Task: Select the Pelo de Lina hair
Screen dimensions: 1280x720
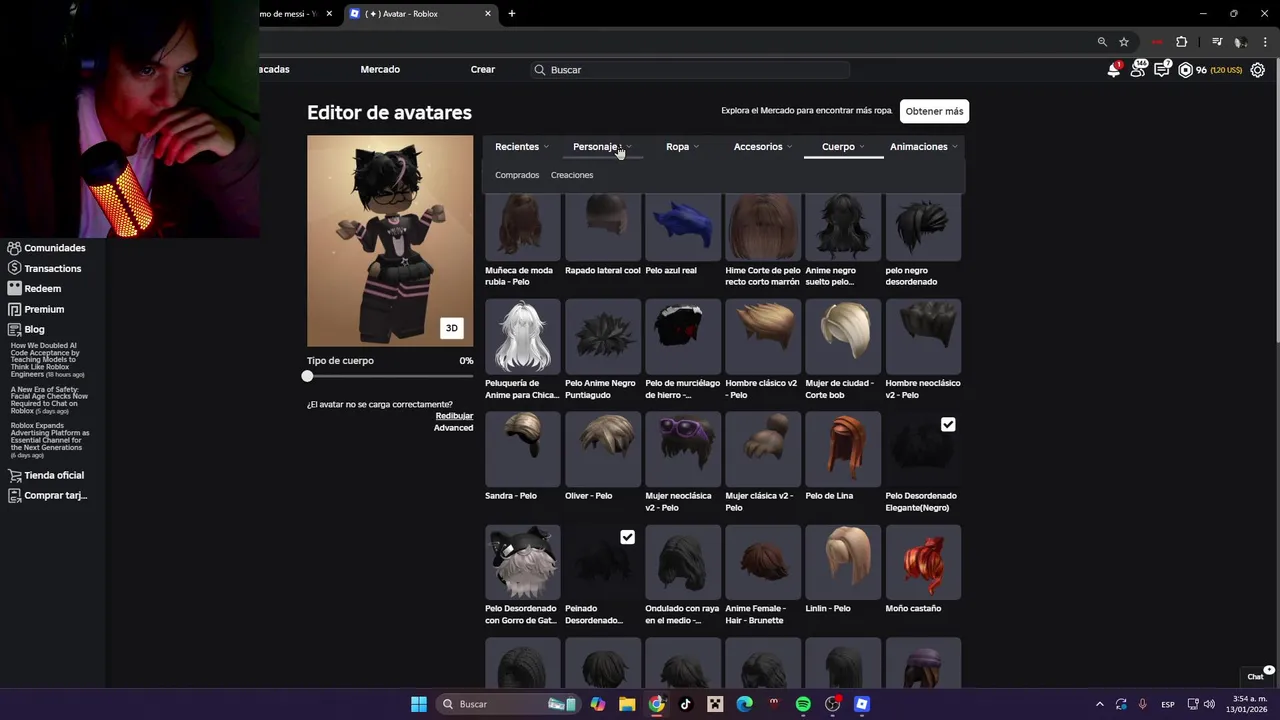Action: coord(843,450)
